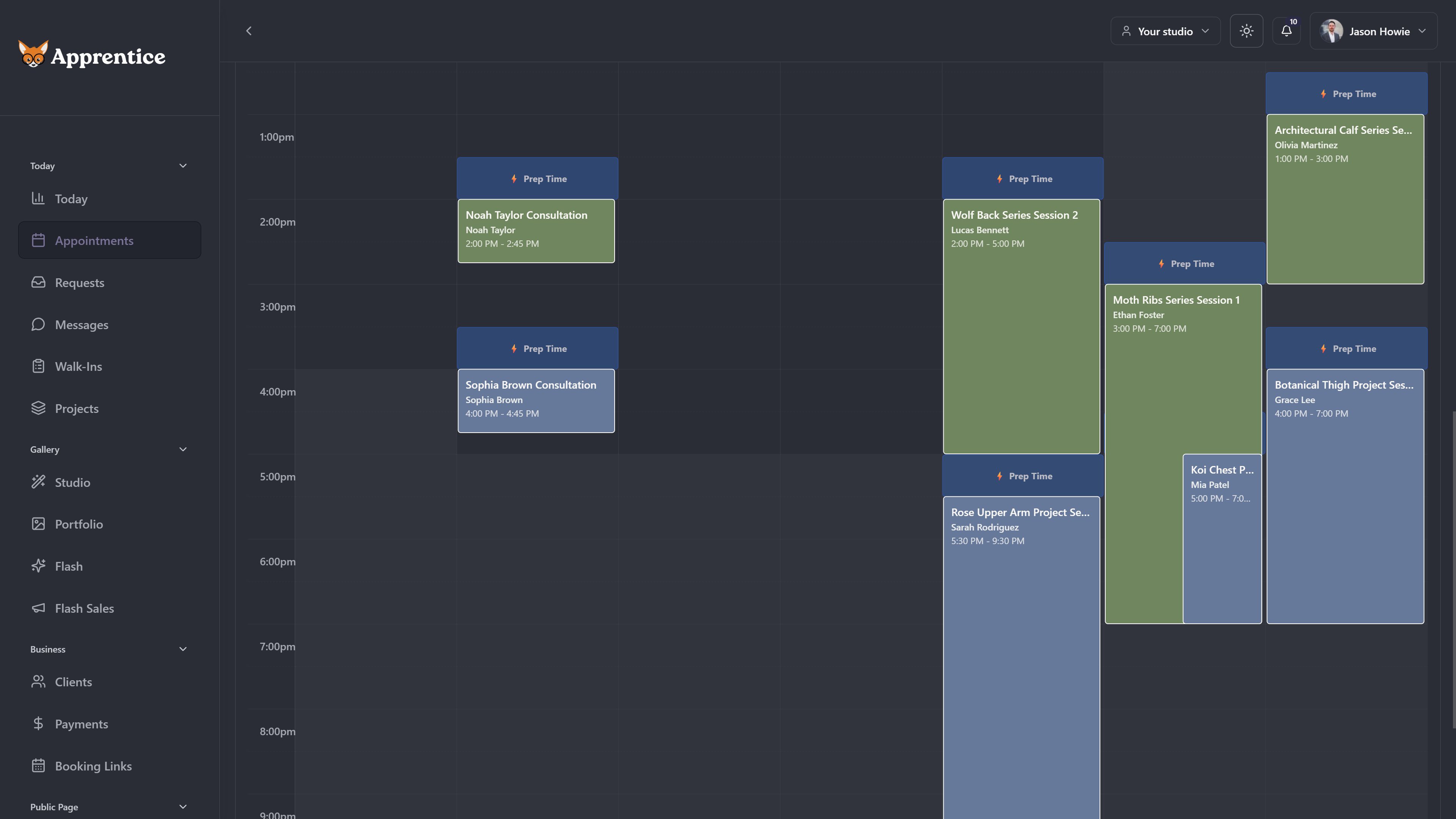Open Botanical Thigh Project appointment

coord(1345,496)
